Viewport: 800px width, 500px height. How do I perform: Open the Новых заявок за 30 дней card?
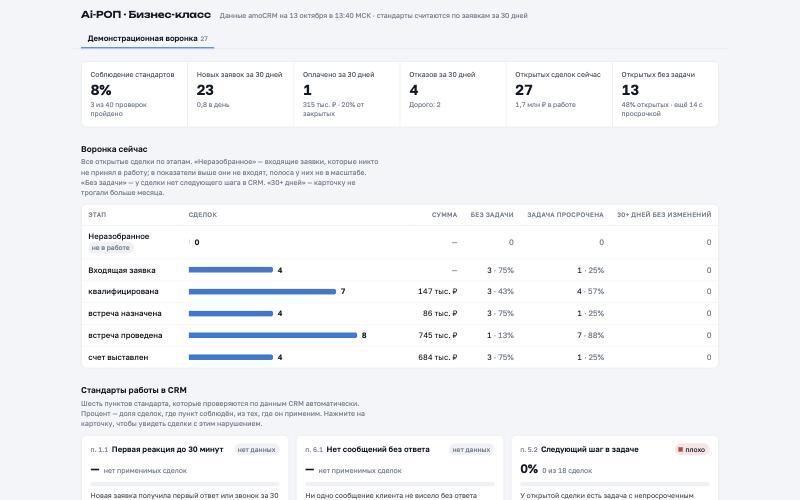coord(240,94)
